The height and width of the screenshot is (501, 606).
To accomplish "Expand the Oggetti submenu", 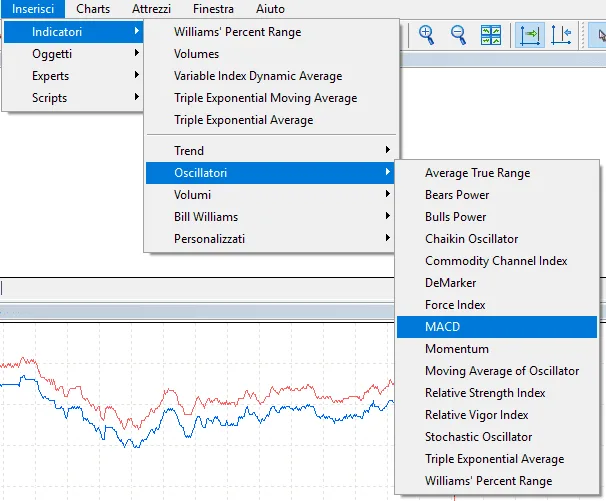I will (x=73, y=54).
